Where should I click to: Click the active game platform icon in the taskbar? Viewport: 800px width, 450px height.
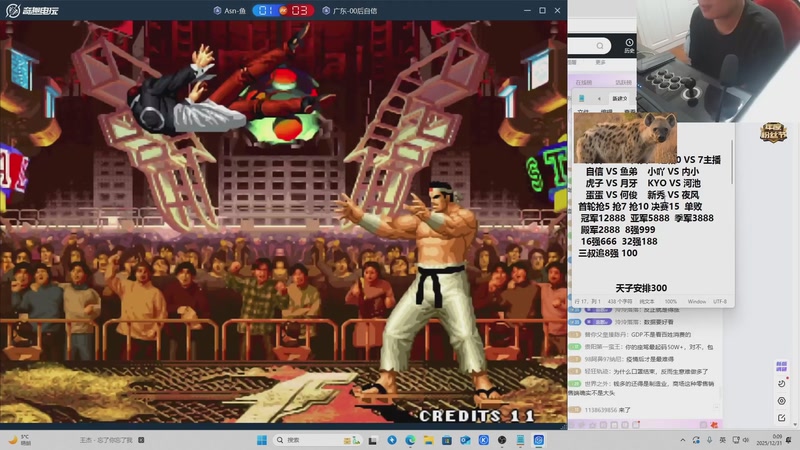tap(539, 440)
